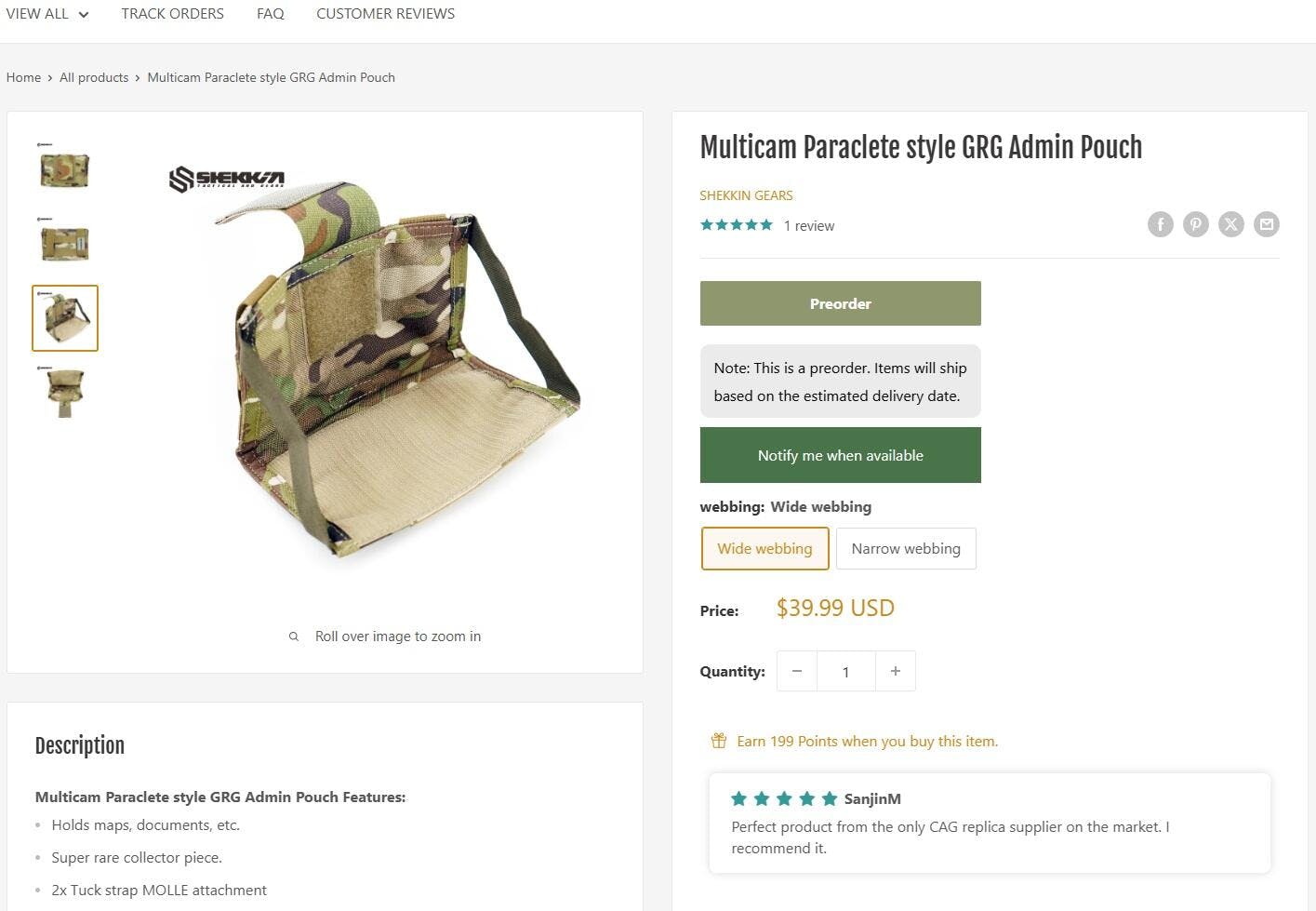Image resolution: width=1316 pixels, height=911 pixels.
Task: Go to CUSTOMER REVIEWS
Action: 385,14
